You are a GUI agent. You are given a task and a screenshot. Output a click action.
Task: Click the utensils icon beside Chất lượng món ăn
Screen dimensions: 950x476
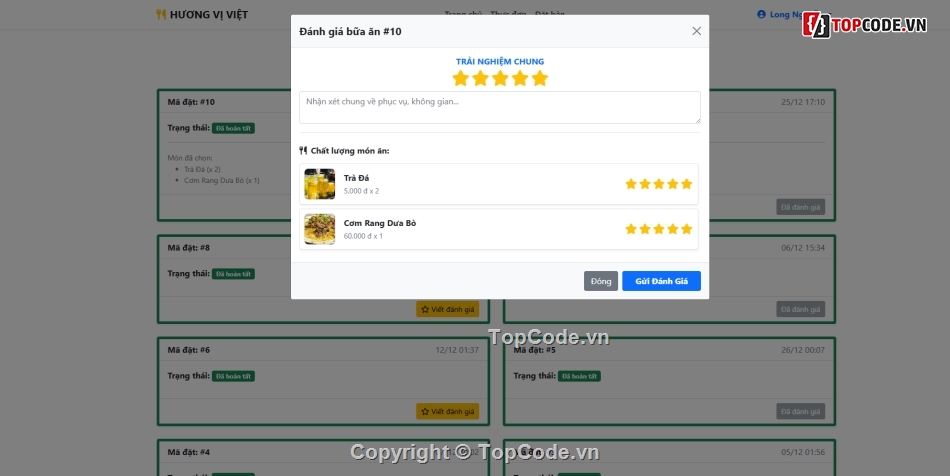coord(303,151)
